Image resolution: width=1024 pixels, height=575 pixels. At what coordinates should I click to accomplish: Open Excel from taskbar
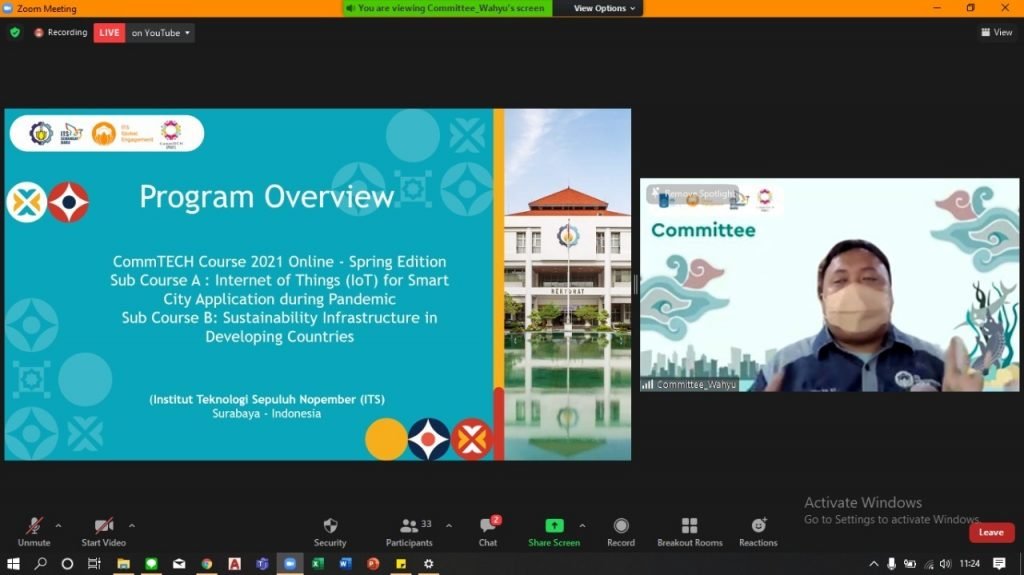(x=318, y=563)
